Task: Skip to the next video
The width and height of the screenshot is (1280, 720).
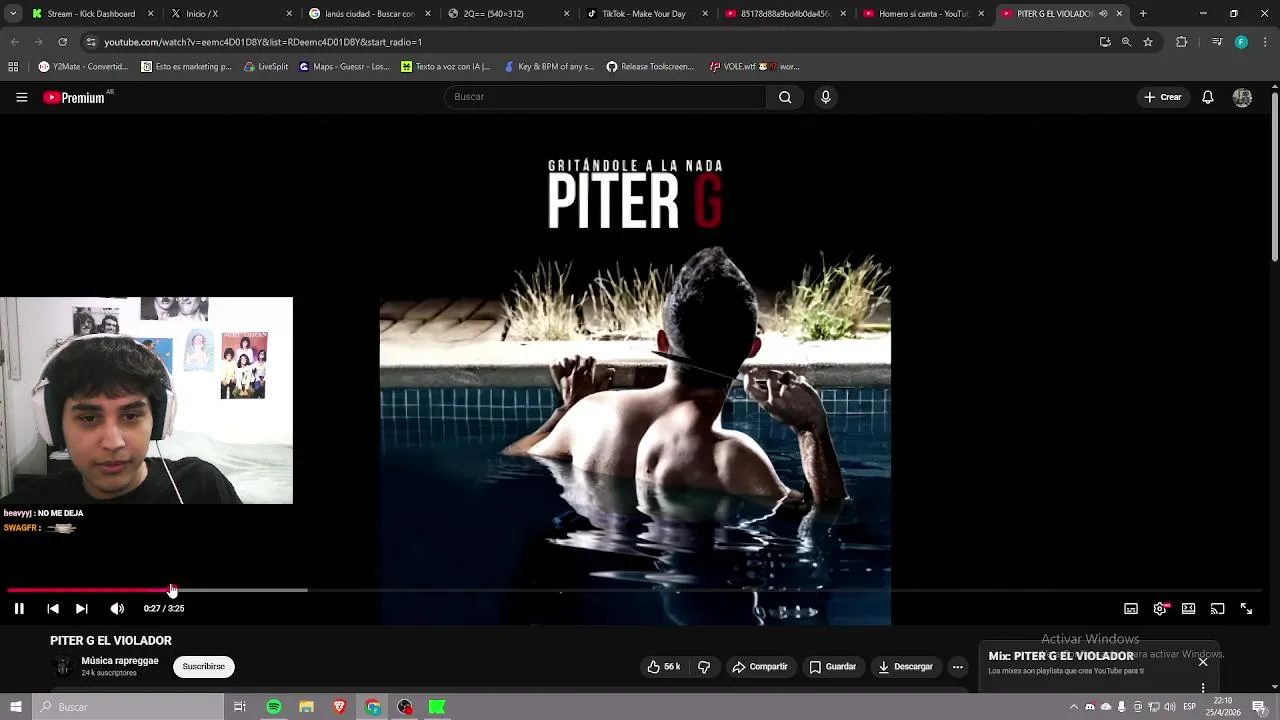Action: (82, 608)
